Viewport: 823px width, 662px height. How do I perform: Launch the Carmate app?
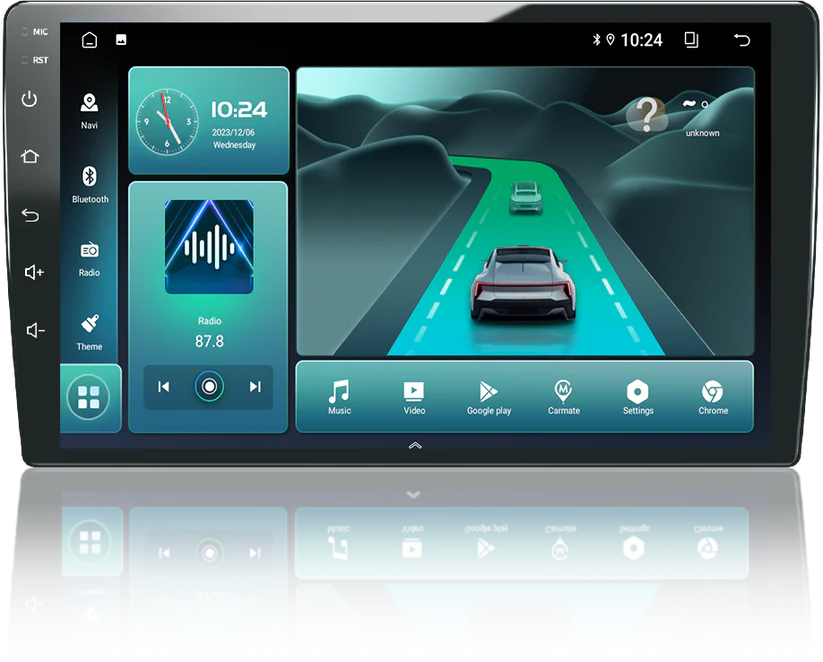point(563,396)
